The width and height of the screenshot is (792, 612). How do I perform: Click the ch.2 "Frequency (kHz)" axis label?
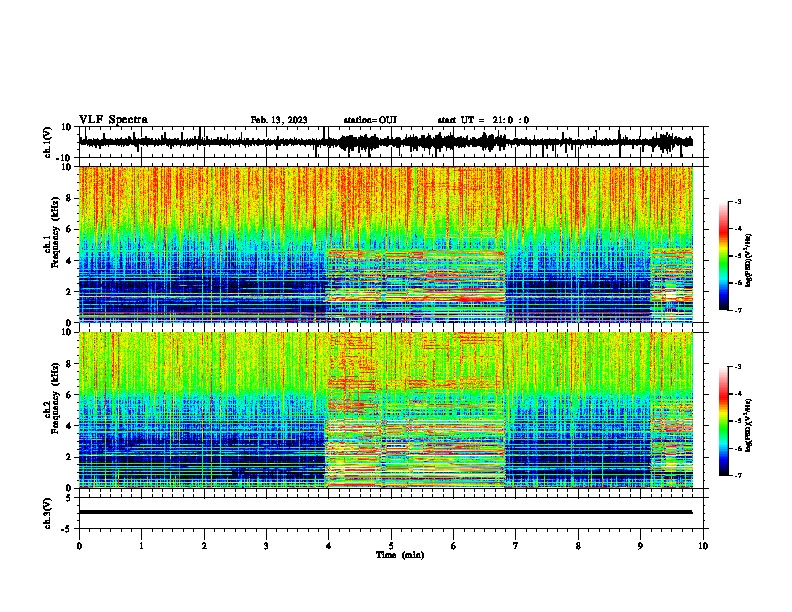(x=54, y=398)
